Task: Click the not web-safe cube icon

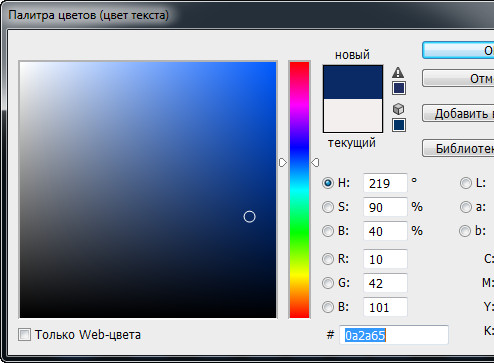Action: click(x=398, y=109)
